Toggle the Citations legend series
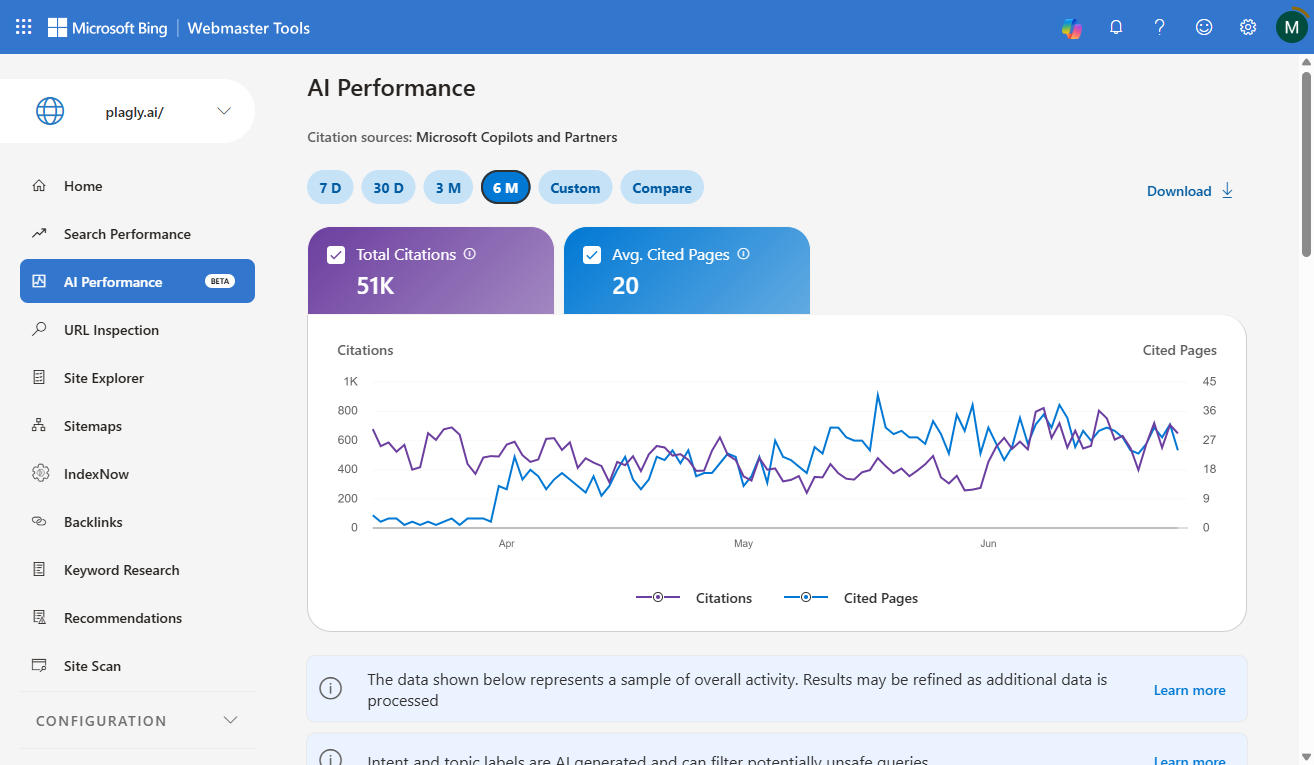The image size is (1314, 765). tap(694, 598)
